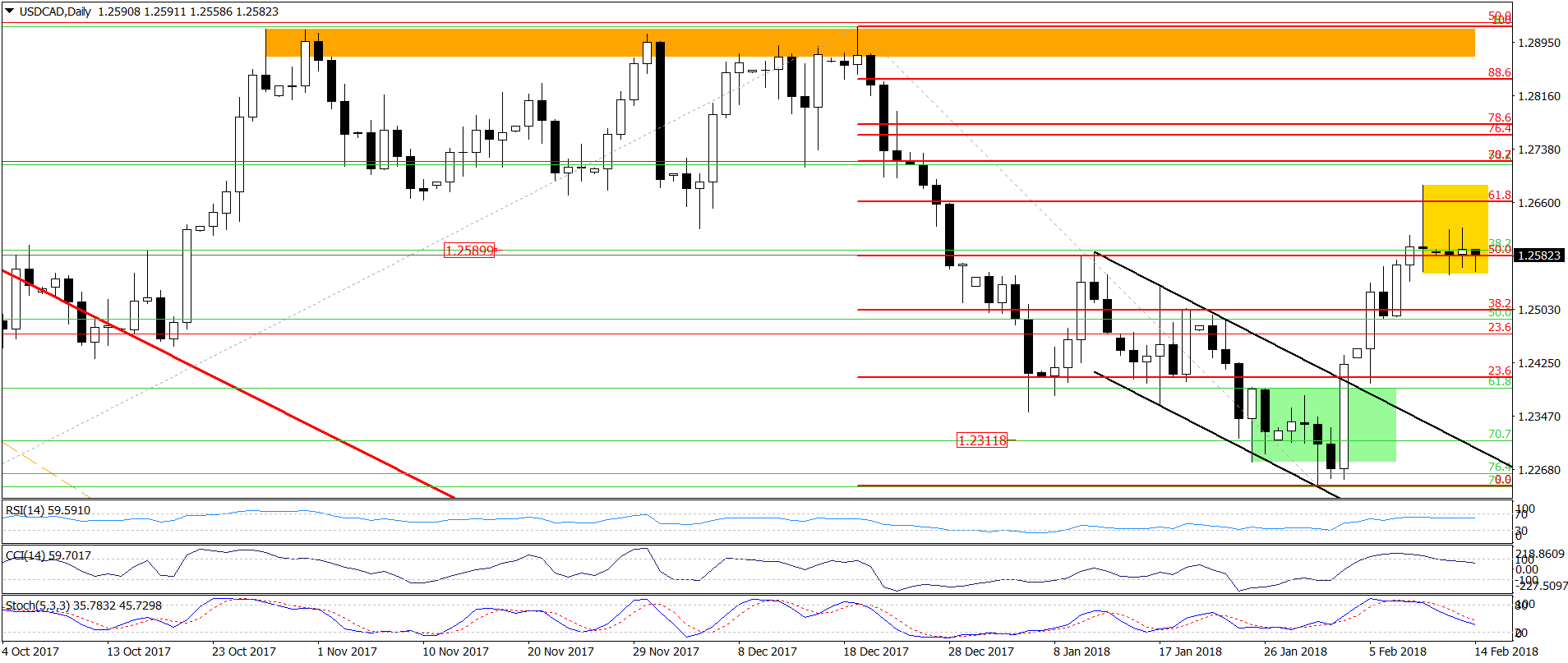Click the CCI(14) 59.7017 indicator label
Viewport: 1568px width, 663px height.
[48, 555]
